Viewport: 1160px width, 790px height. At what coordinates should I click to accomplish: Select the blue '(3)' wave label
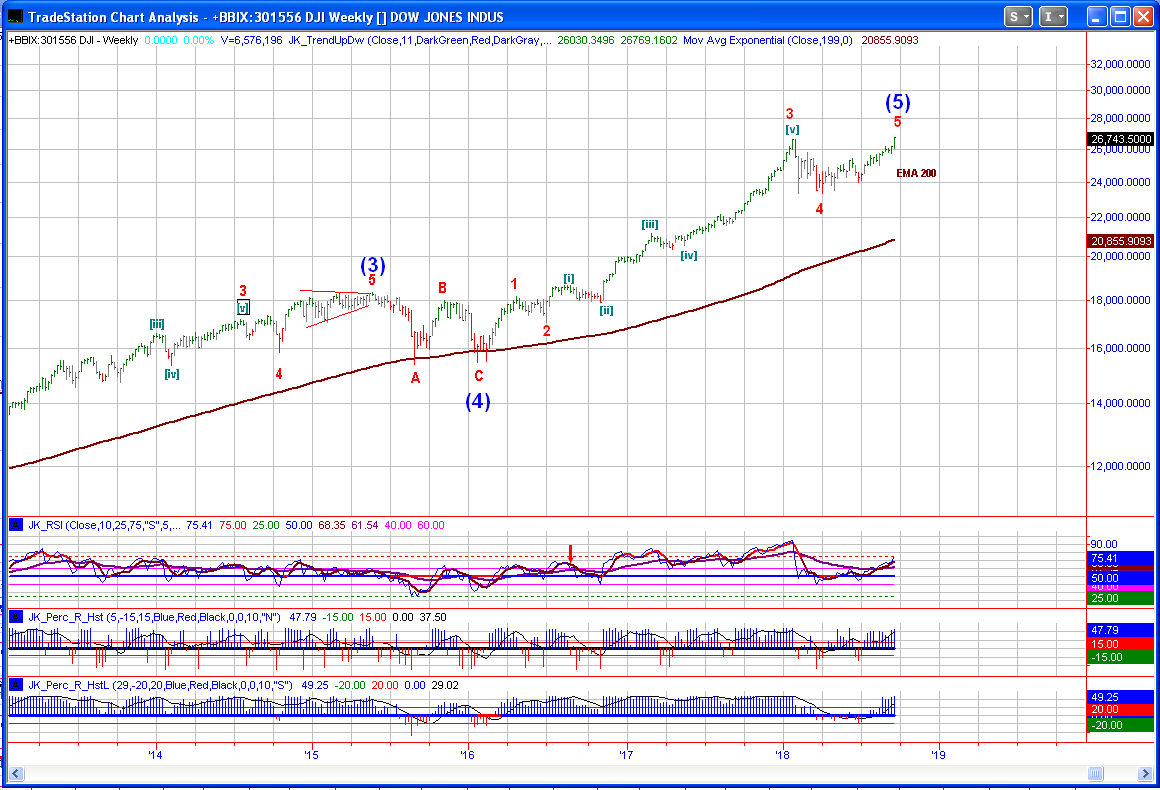pos(373,265)
